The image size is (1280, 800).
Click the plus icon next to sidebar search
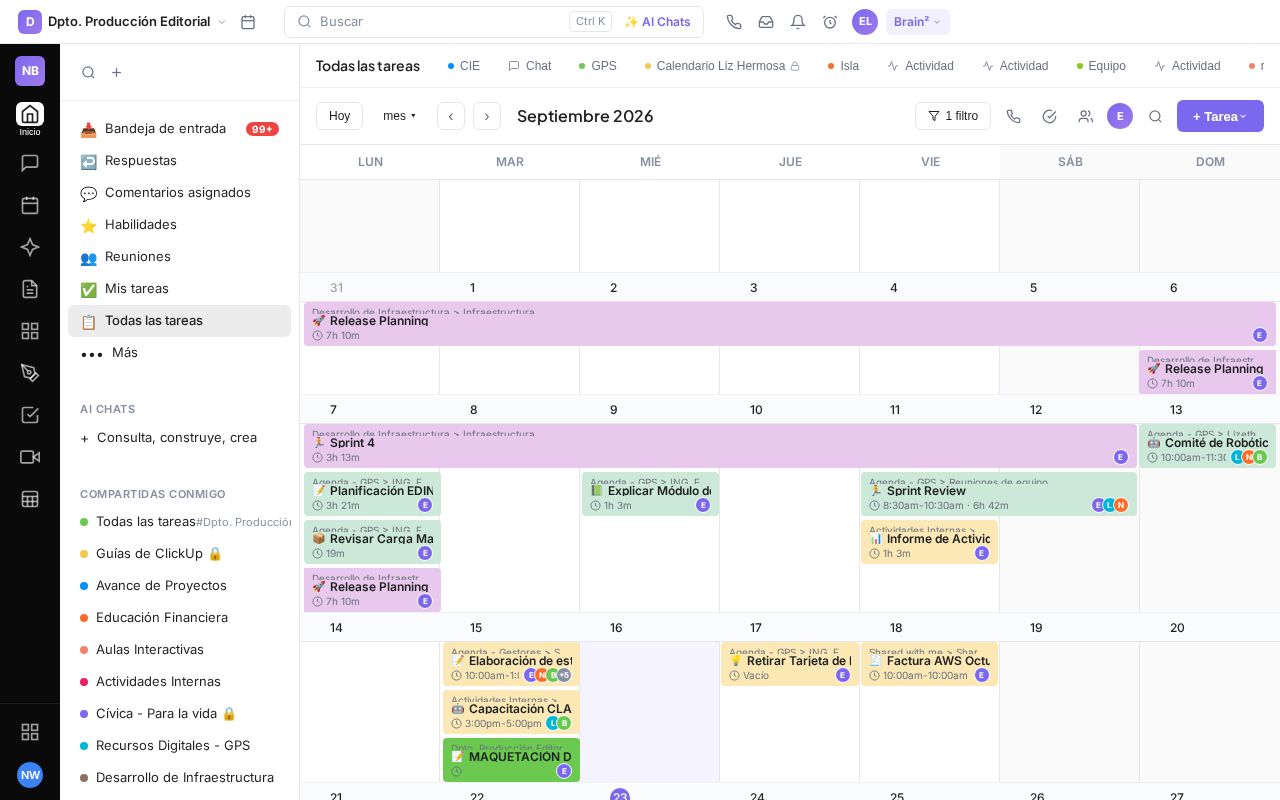click(x=116, y=72)
